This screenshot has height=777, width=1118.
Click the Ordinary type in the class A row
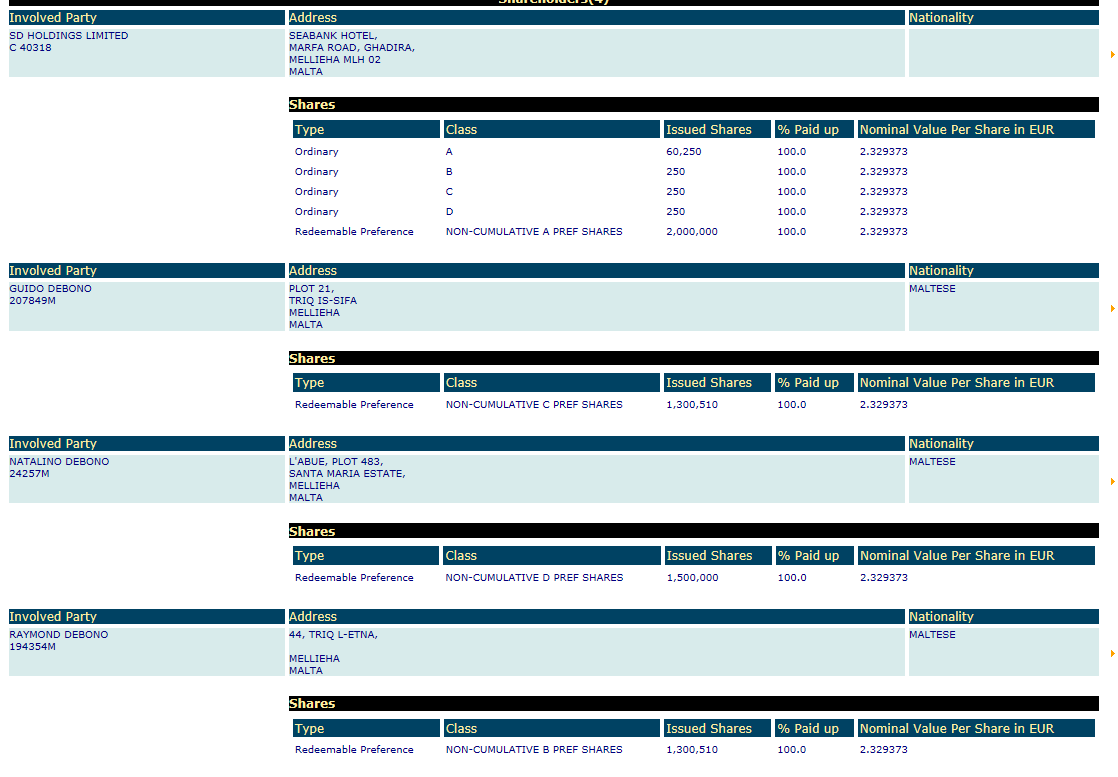317,152
